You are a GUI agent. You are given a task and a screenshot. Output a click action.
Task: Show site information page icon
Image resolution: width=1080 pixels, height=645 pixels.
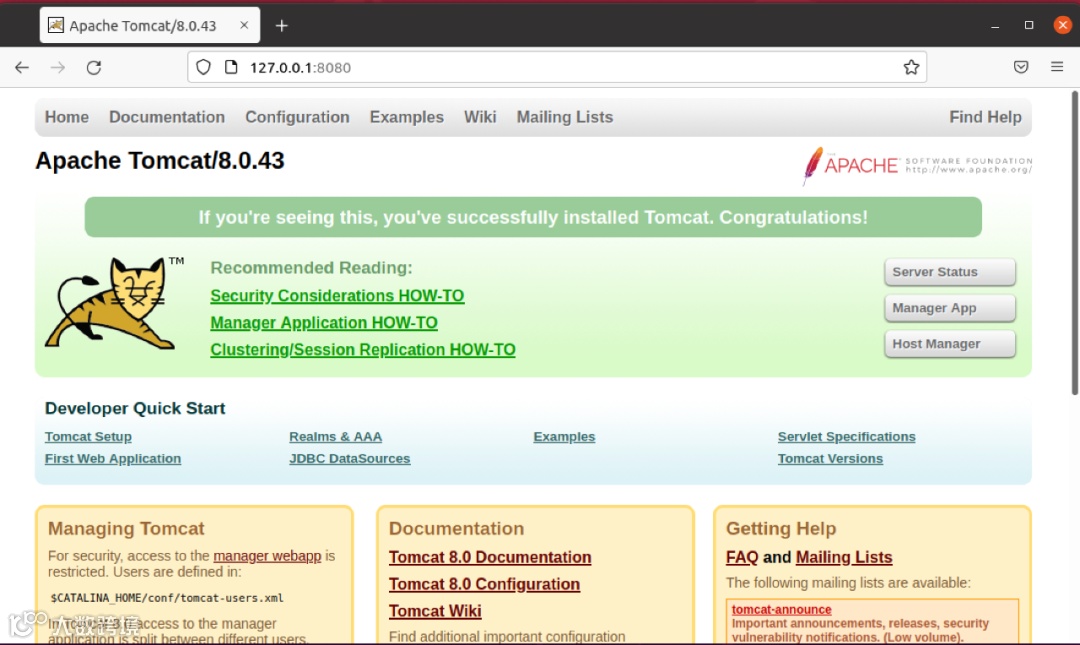(231, 67)
